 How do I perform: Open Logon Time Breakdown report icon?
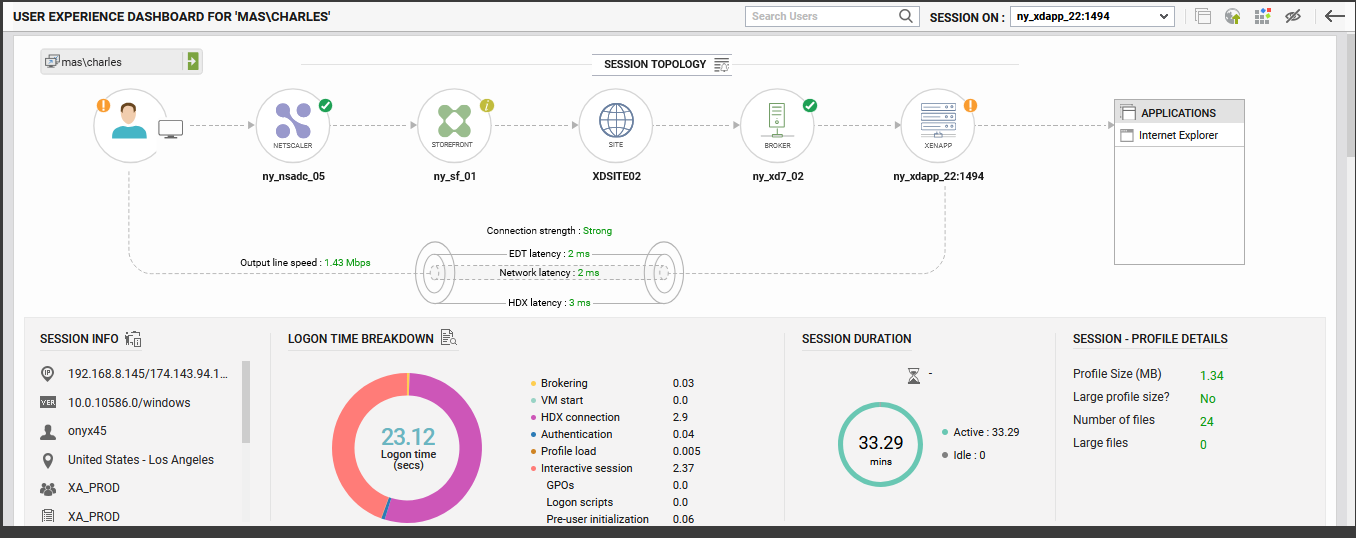coord(449,339)
